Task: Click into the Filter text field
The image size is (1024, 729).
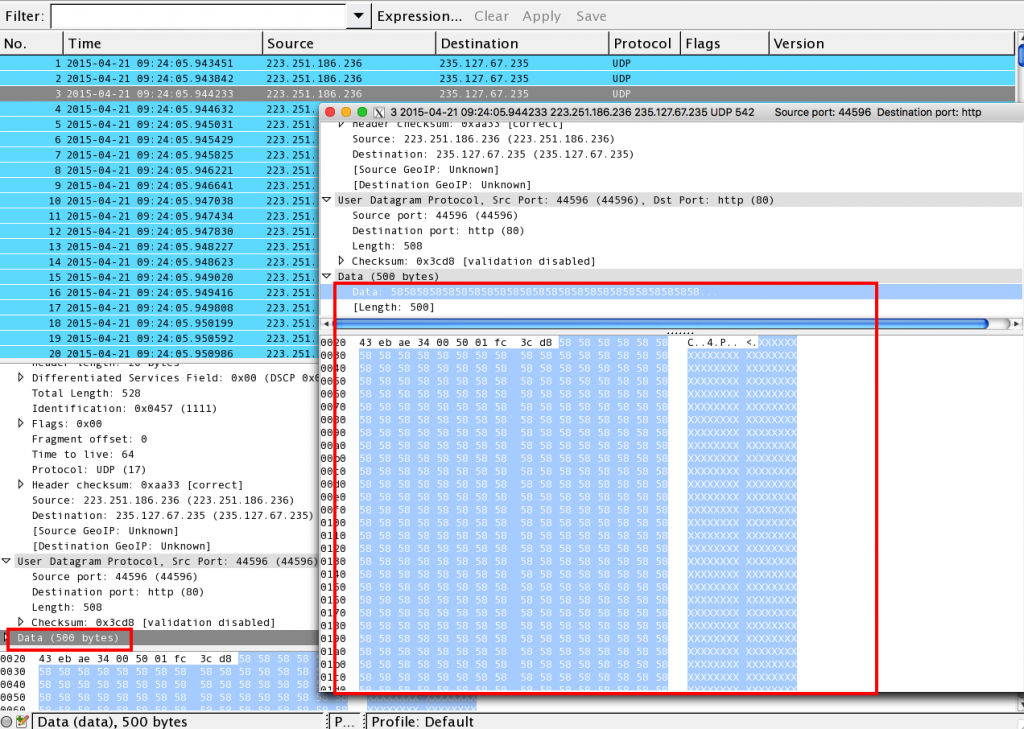Action: (198, 16)
